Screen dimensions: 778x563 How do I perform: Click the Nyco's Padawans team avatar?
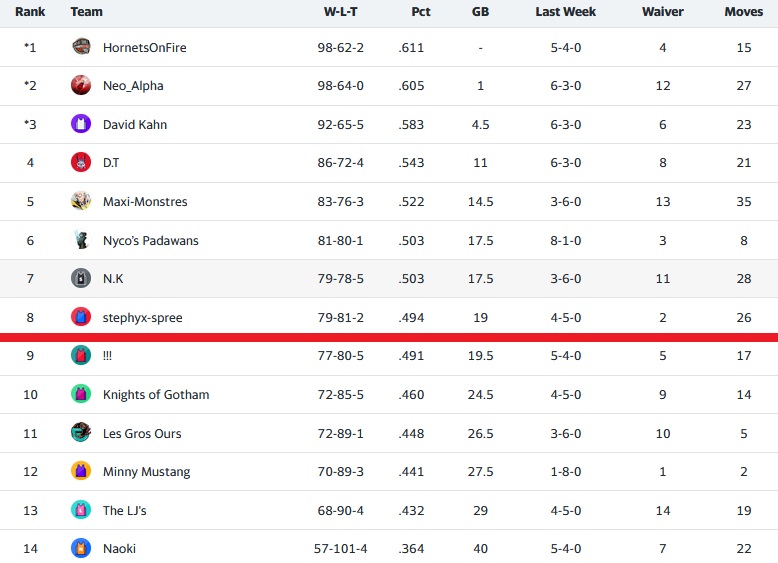[x=81, y=240]
